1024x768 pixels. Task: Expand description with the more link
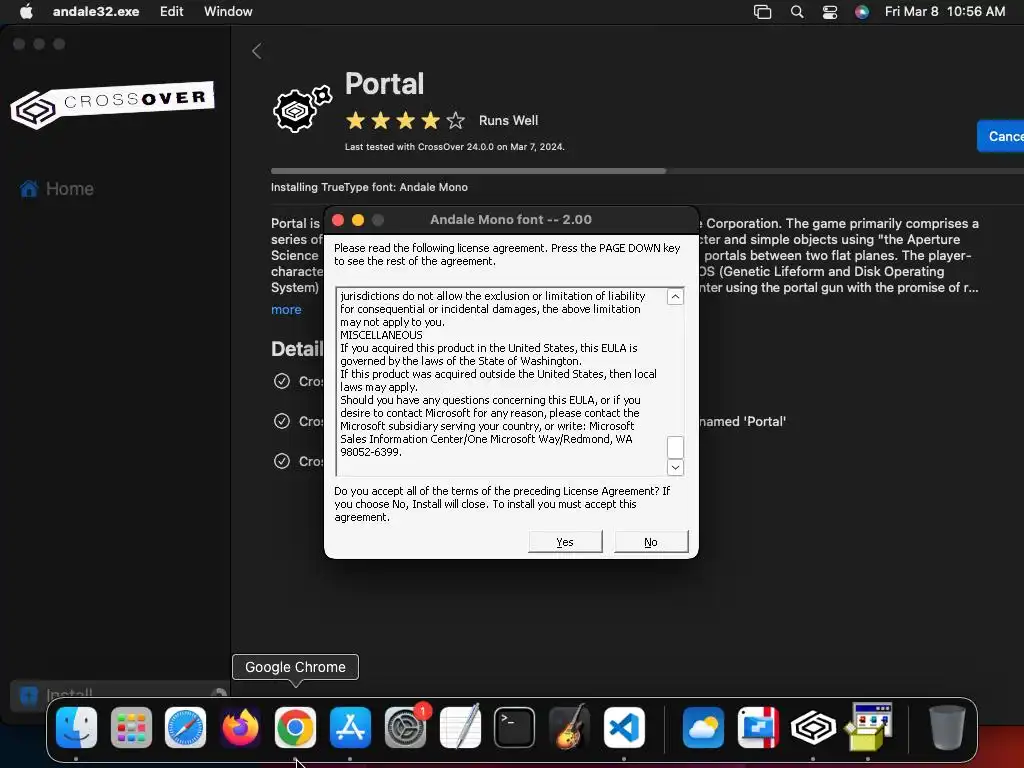tap(286, 310)
